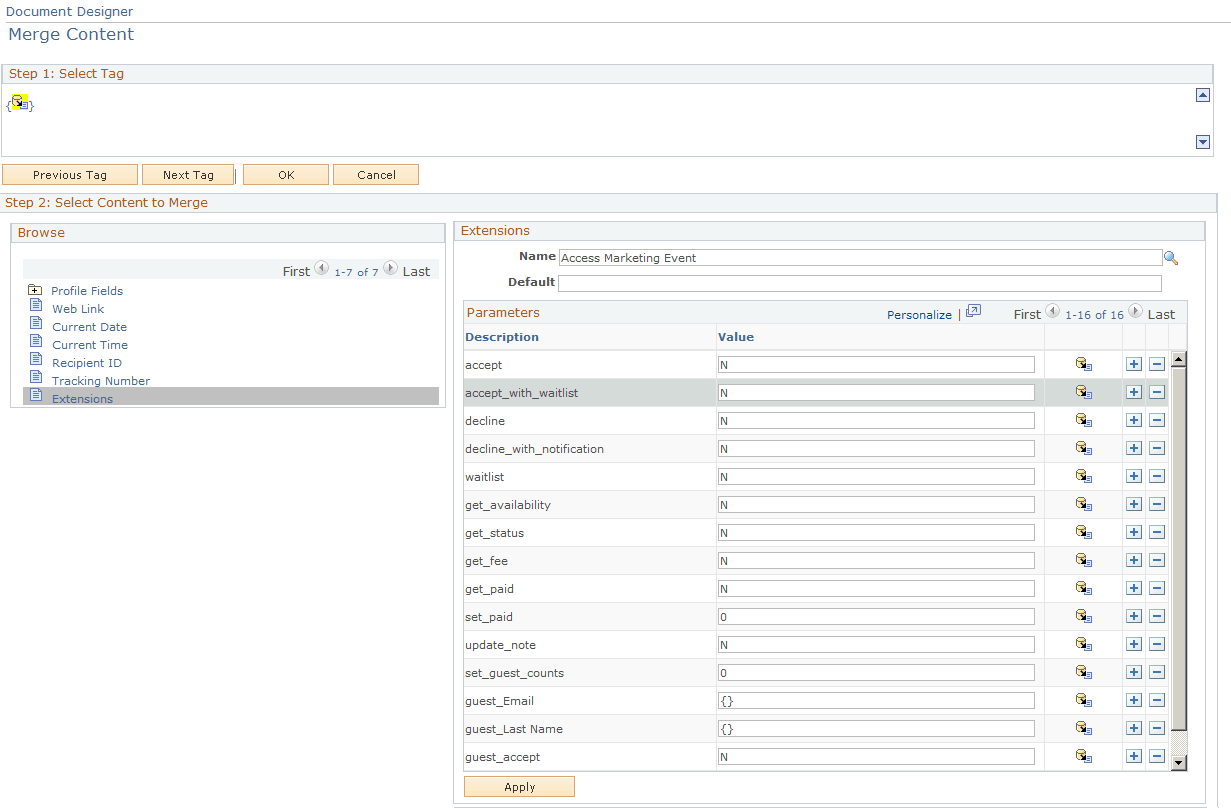Click the Personalize link above the grid
Screen dimensions: 1231x808
(918, 314)
